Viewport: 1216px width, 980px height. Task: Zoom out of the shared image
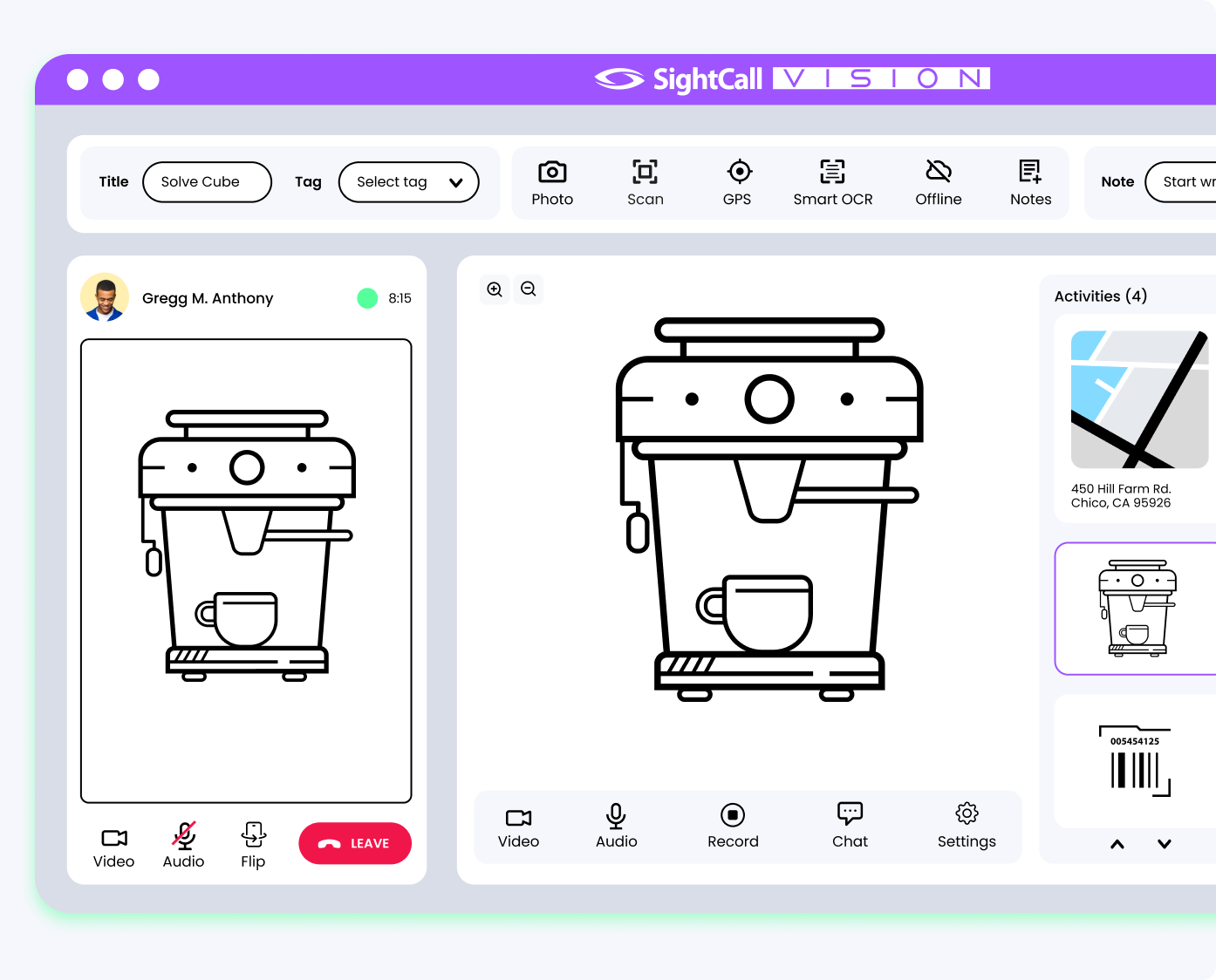click(529, 289)
